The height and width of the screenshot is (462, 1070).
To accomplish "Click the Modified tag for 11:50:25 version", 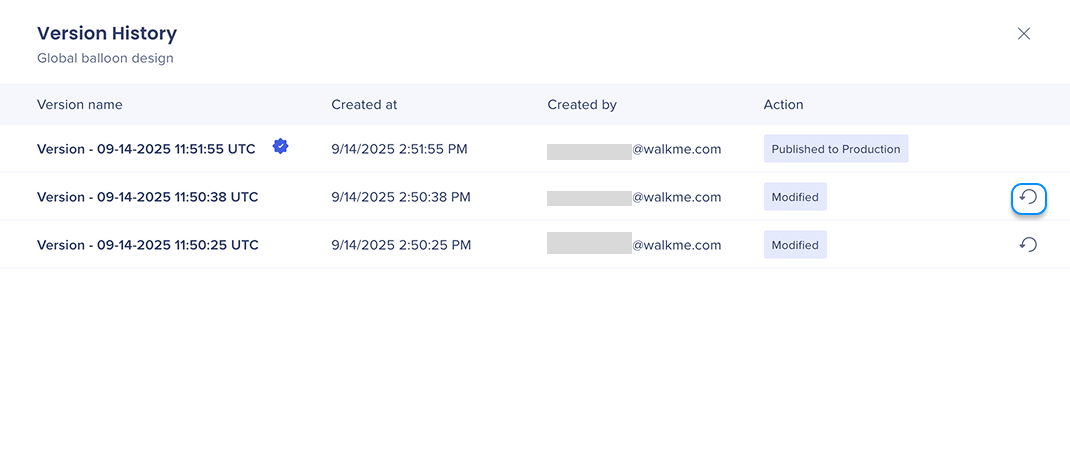I will (795, 245).
